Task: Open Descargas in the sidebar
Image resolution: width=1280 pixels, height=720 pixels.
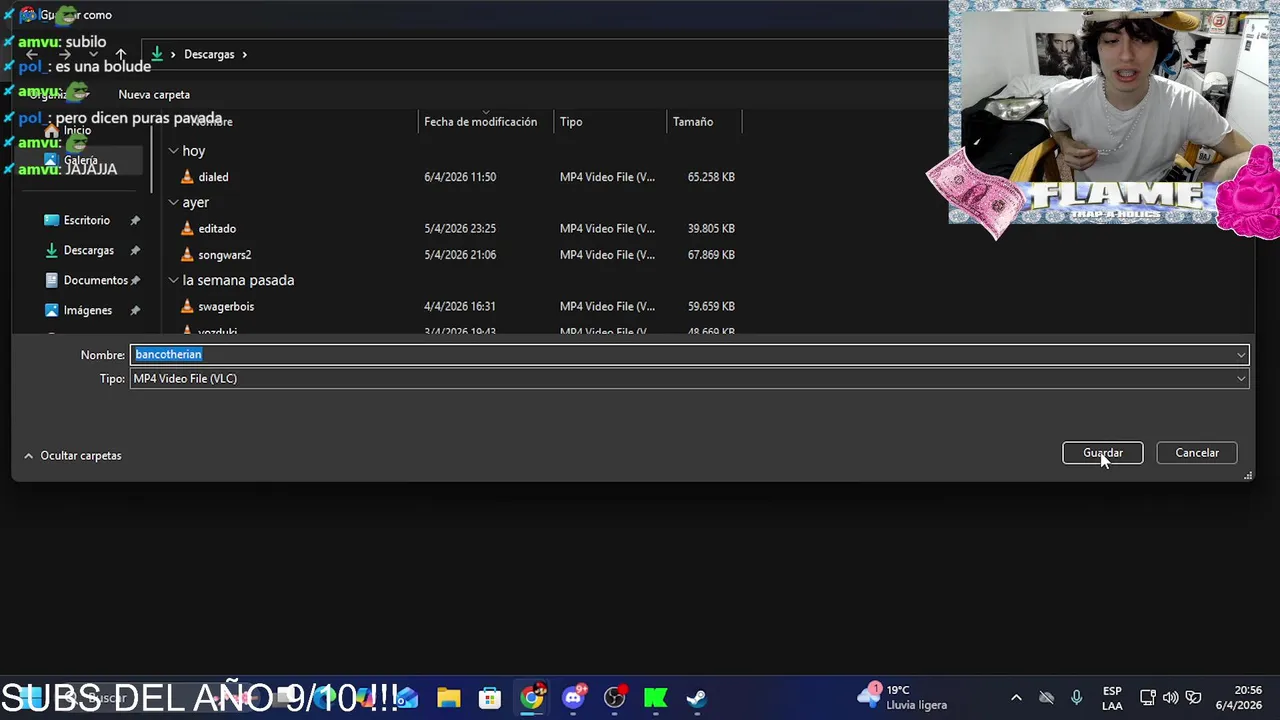Action: (89, 251)
